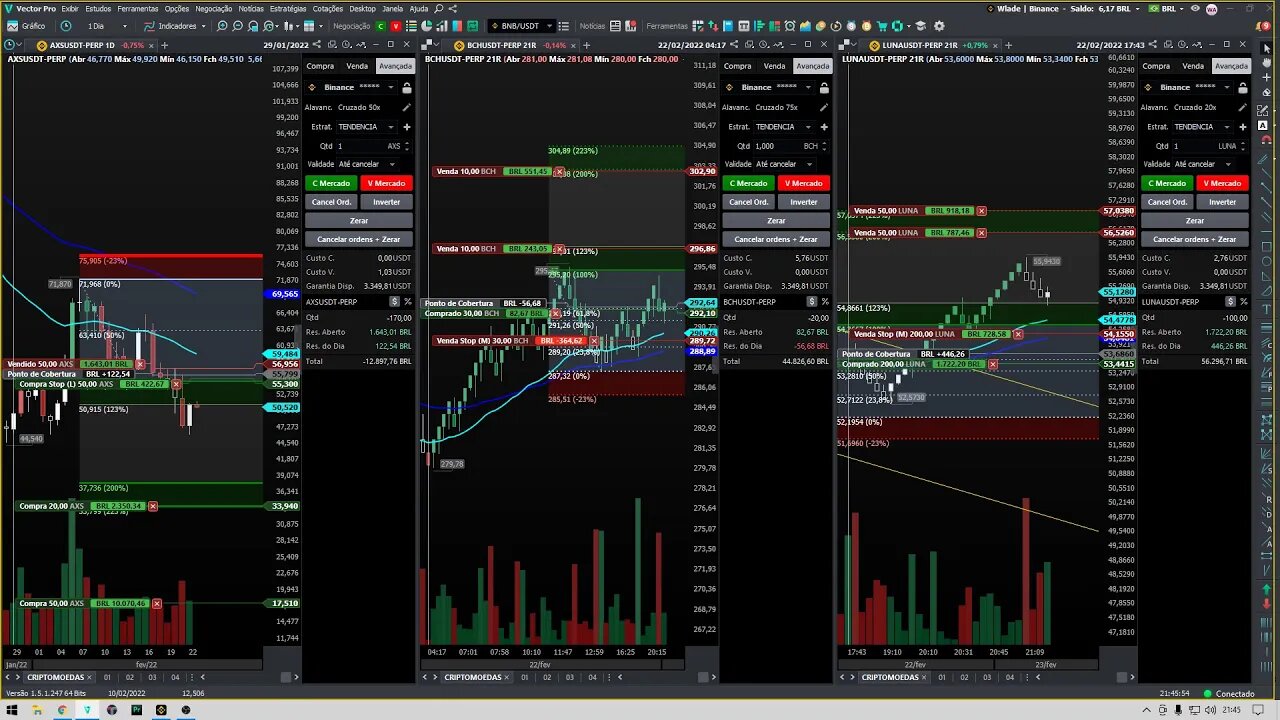This screenshot has width=1280, height=720.
Task: Open the notifications bell with badge 9
Action: (1262, 26)
